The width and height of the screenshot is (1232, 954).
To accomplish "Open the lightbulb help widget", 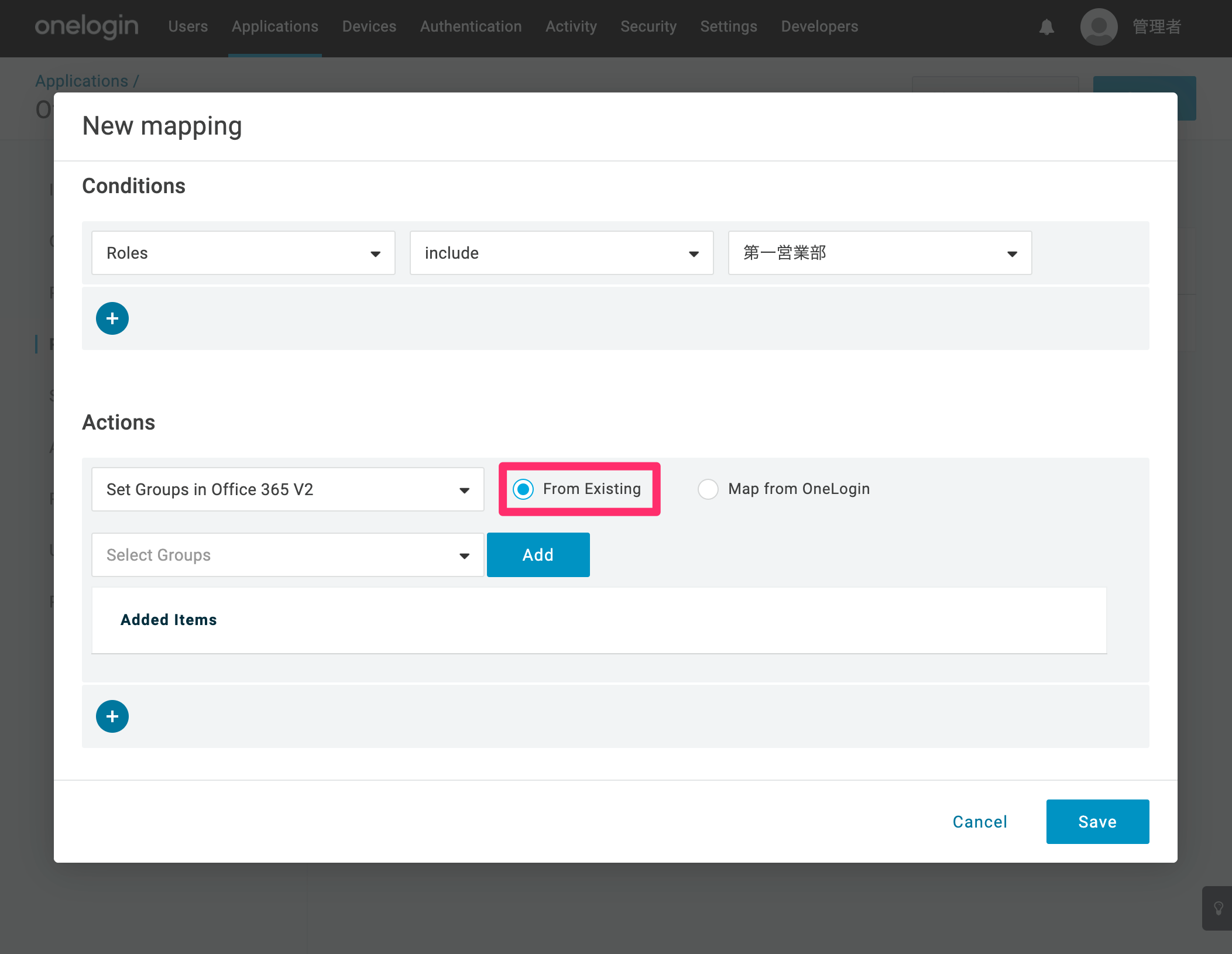I will (x=1219, y=908).
